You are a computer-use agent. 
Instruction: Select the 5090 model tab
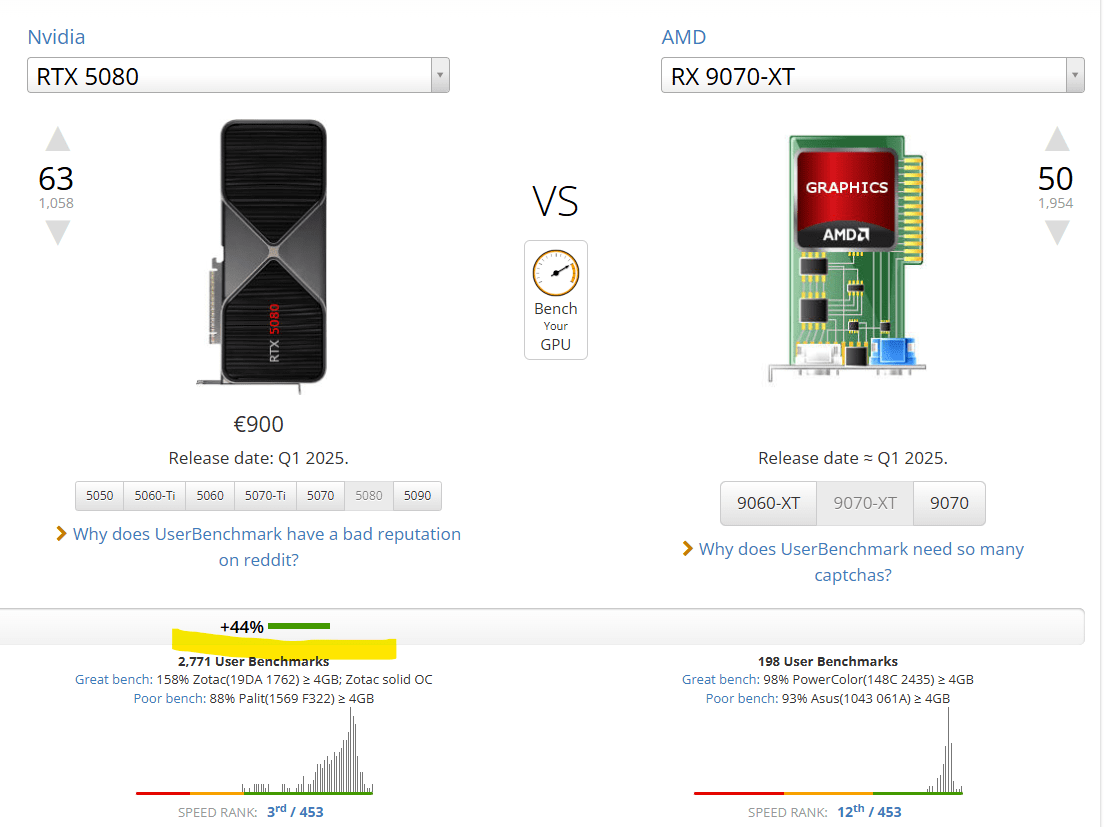(417, 495)
